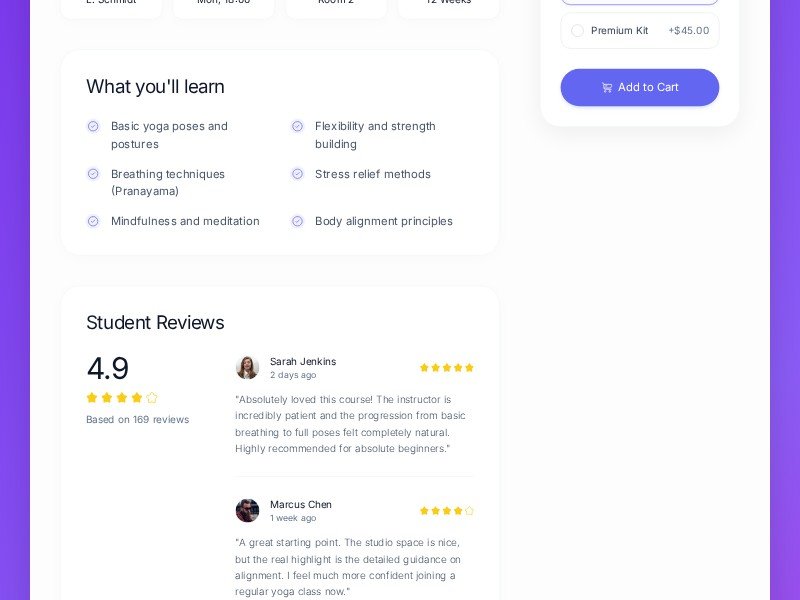Open Marcus Chen's profile avatar
Viewport: 800px width, 600px height.
247,510
